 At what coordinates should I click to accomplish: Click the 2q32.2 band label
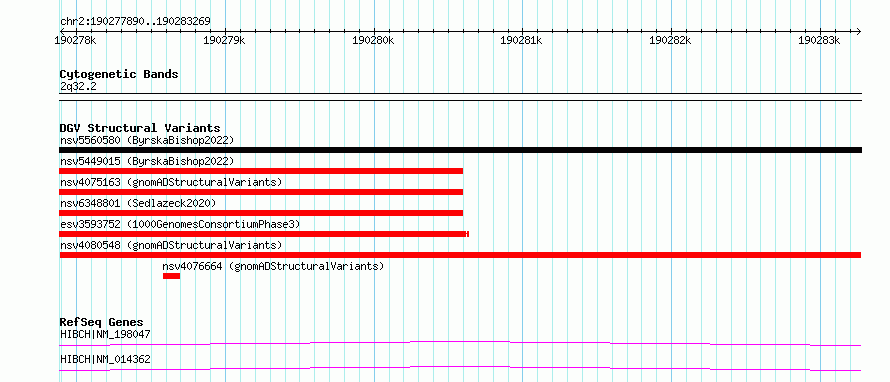[78, 86]
